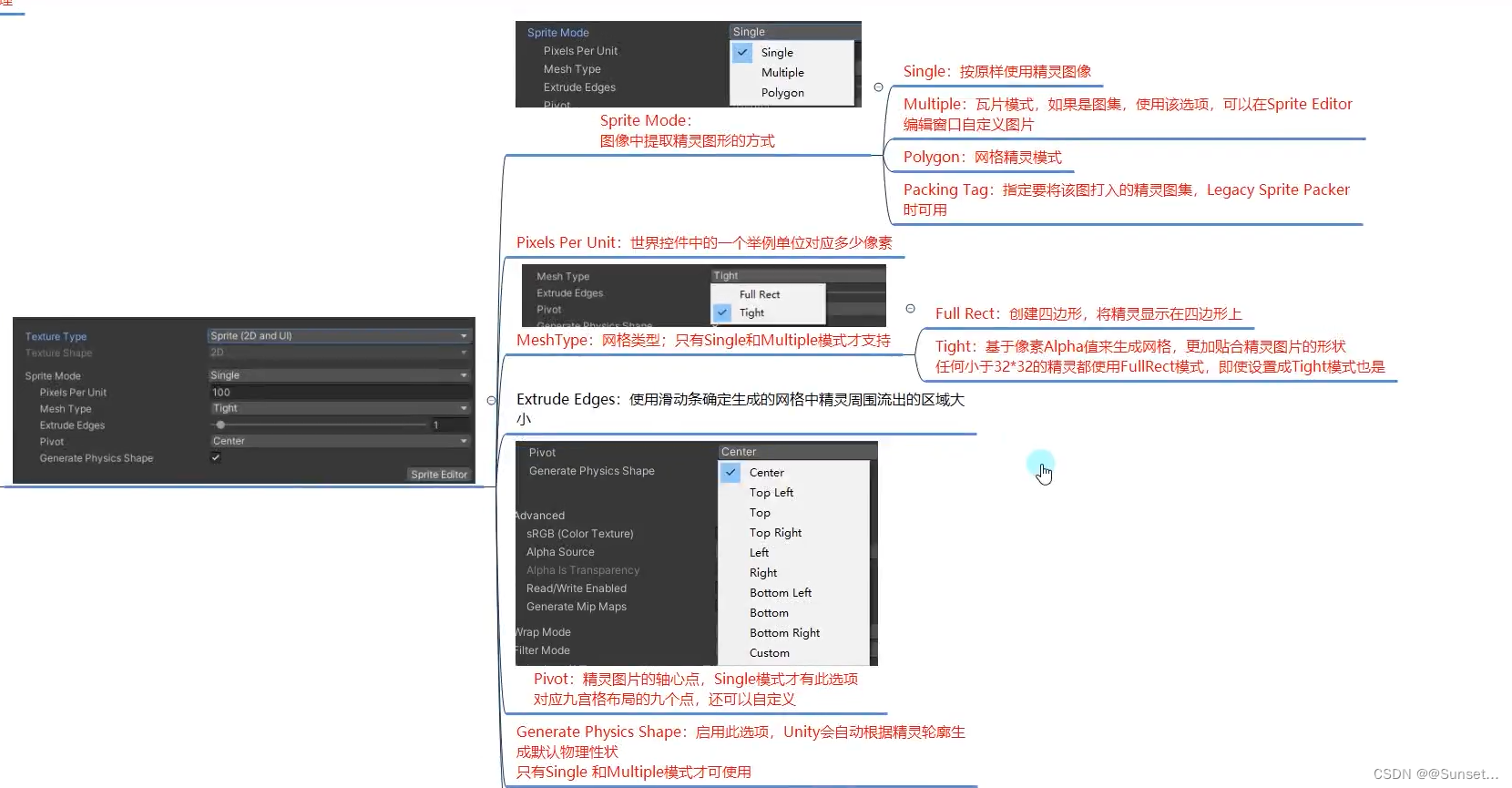The image size is (1512, 788).
Task: Click the 'Polygon：网格精灵模式' node
Action: pos(982,157)
